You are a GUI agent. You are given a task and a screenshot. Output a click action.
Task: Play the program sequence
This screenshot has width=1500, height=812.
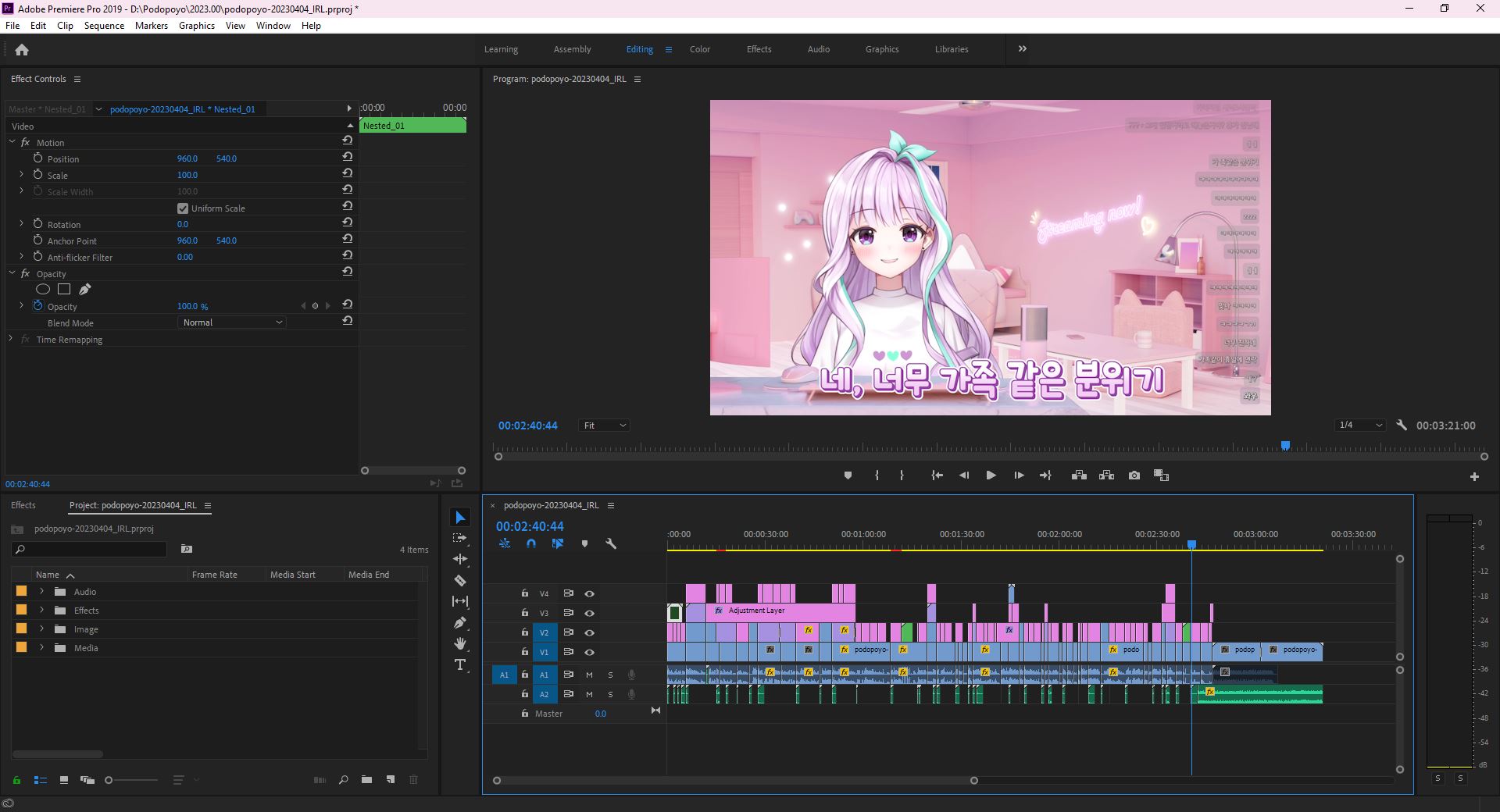[x=991, y=475]
